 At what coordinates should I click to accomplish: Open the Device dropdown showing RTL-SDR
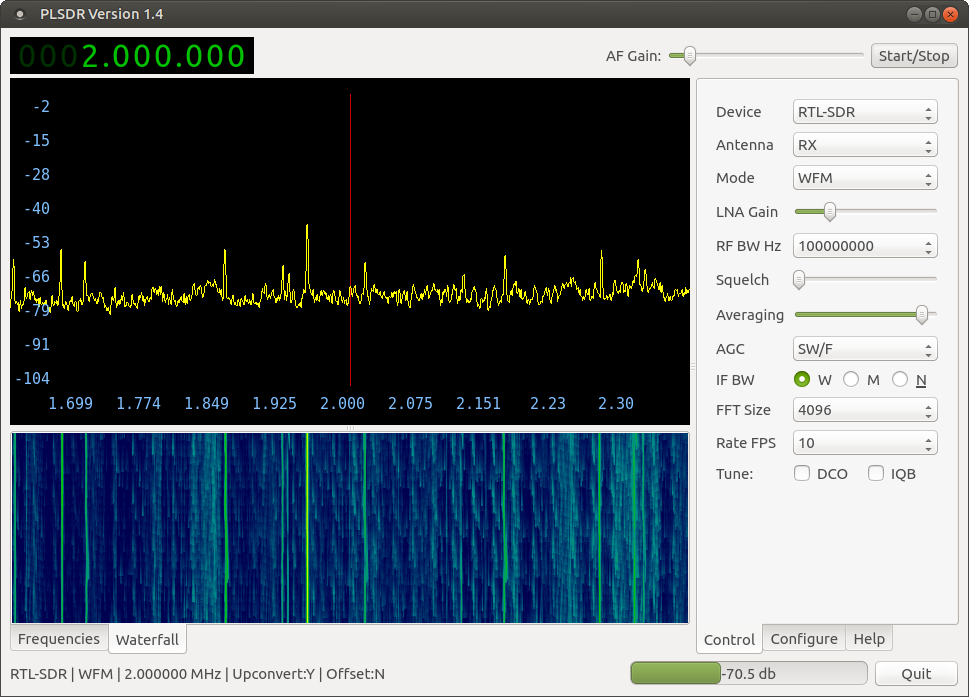864,112
